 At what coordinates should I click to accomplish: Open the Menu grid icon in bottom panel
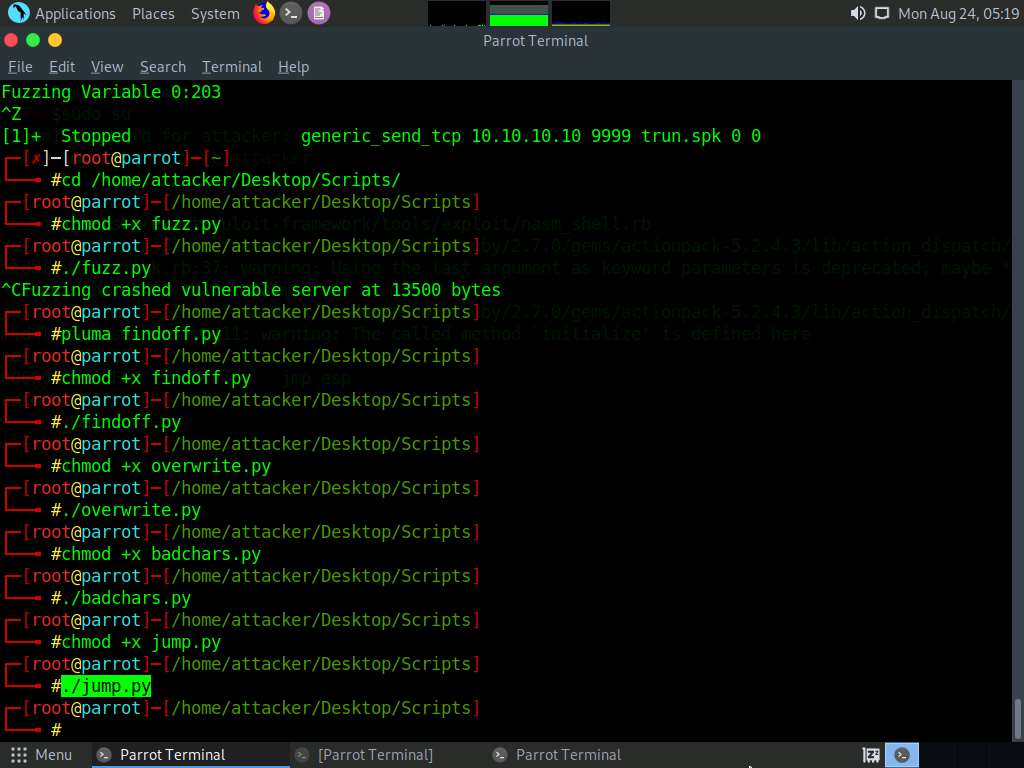pos(19,755)
